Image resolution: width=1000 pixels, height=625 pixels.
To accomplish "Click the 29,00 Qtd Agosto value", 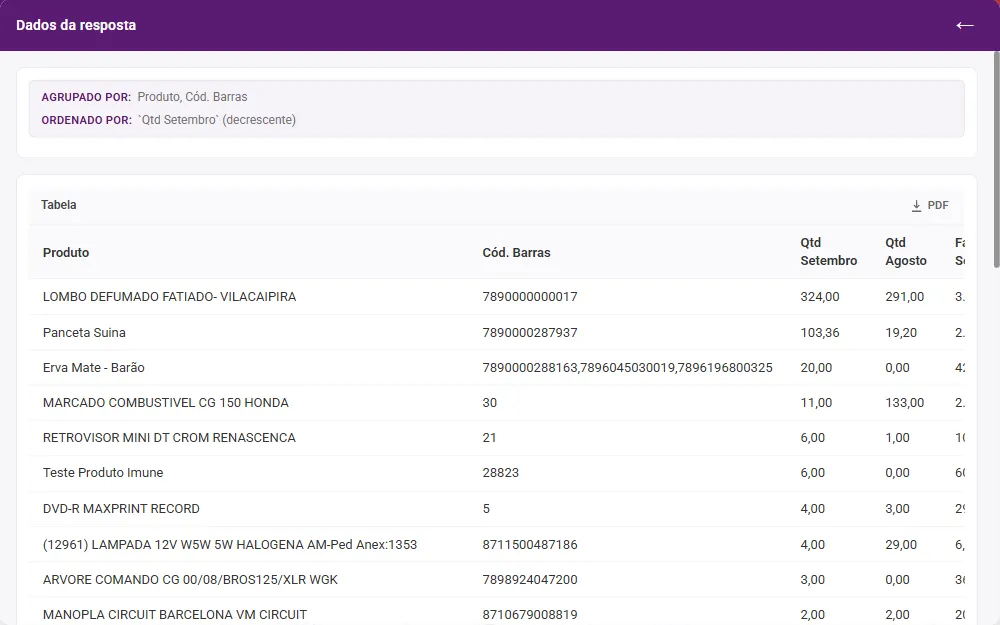I will (x=901, y=545).
